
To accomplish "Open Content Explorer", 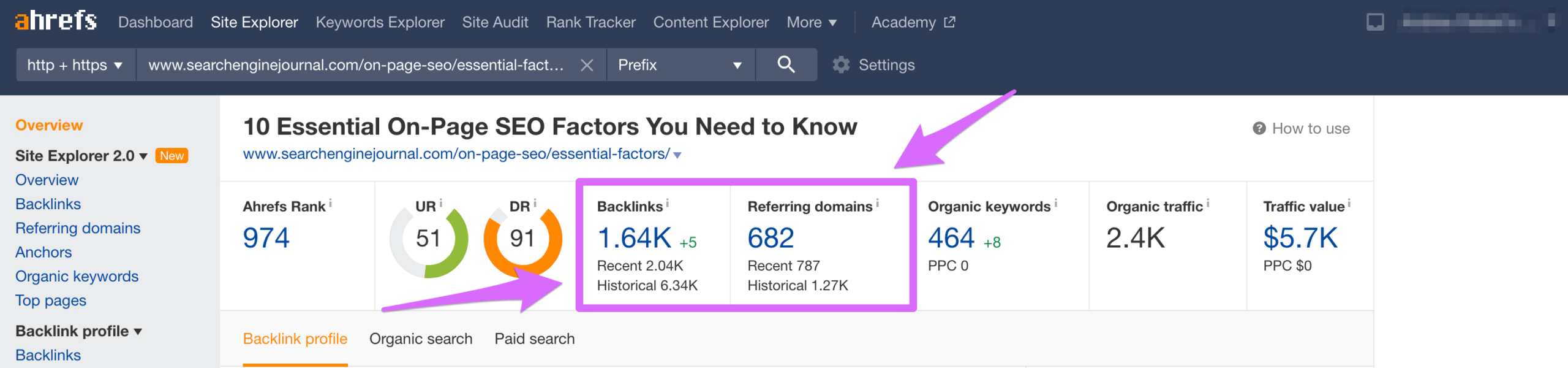I will [710, 22].
